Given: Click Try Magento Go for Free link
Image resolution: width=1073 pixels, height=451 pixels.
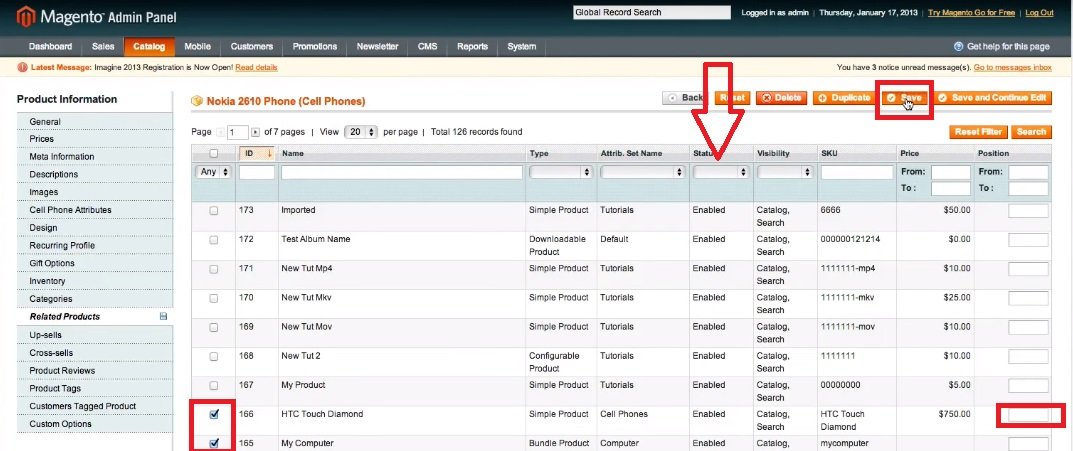Looking at the screenshot, I should (972, 13).
